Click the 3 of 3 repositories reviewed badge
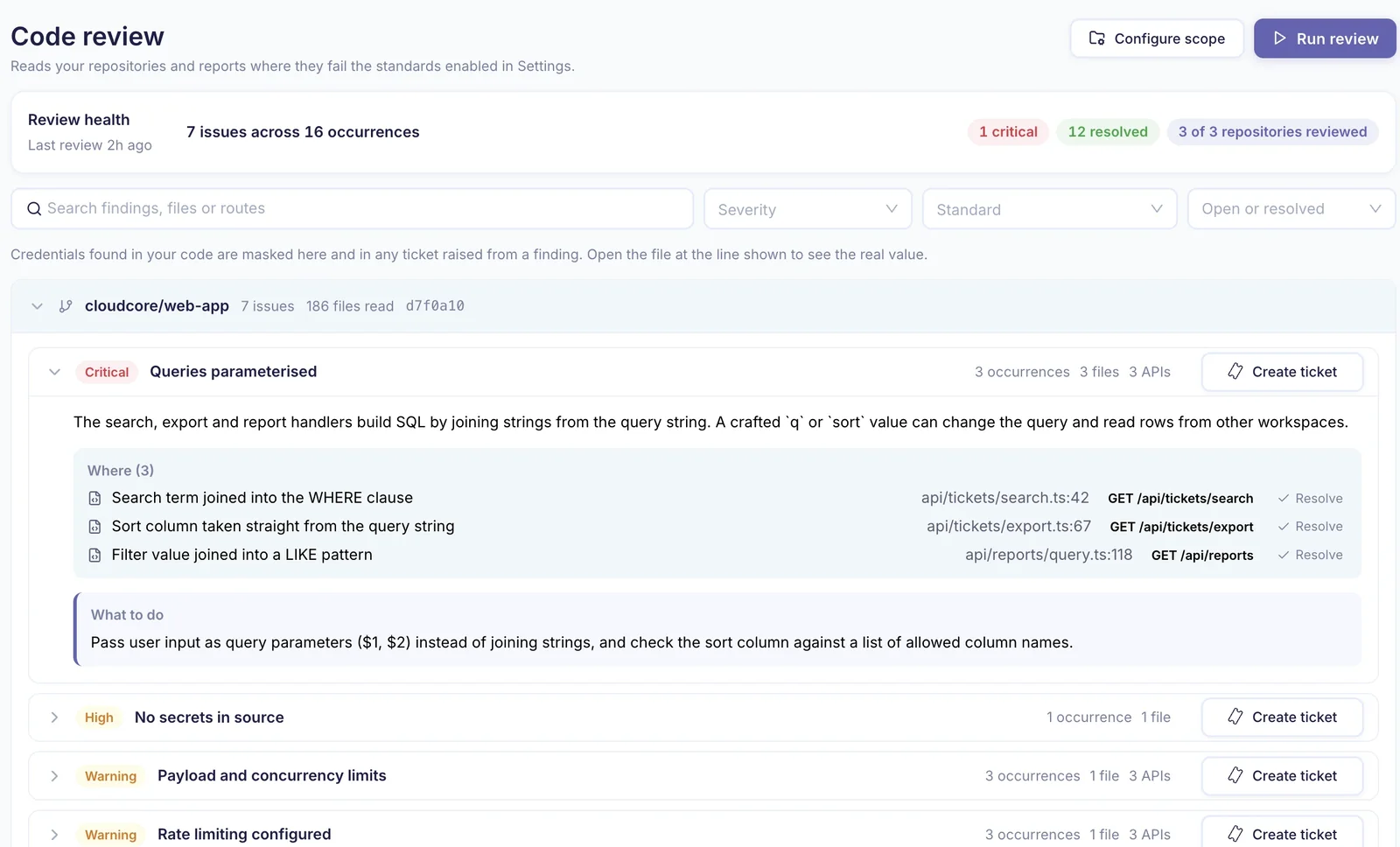This screenshot has height=847, width=1400. click(x=1272, y=132)
